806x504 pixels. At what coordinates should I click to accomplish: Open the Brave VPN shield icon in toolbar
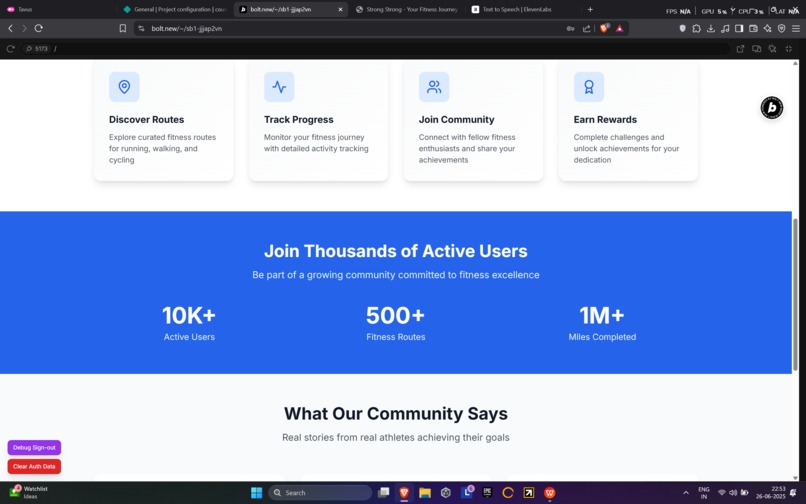click(x=782, y=28)
